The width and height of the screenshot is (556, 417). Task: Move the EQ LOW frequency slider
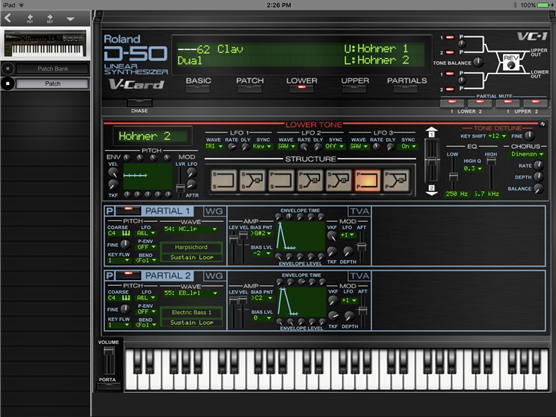[453, 176]
